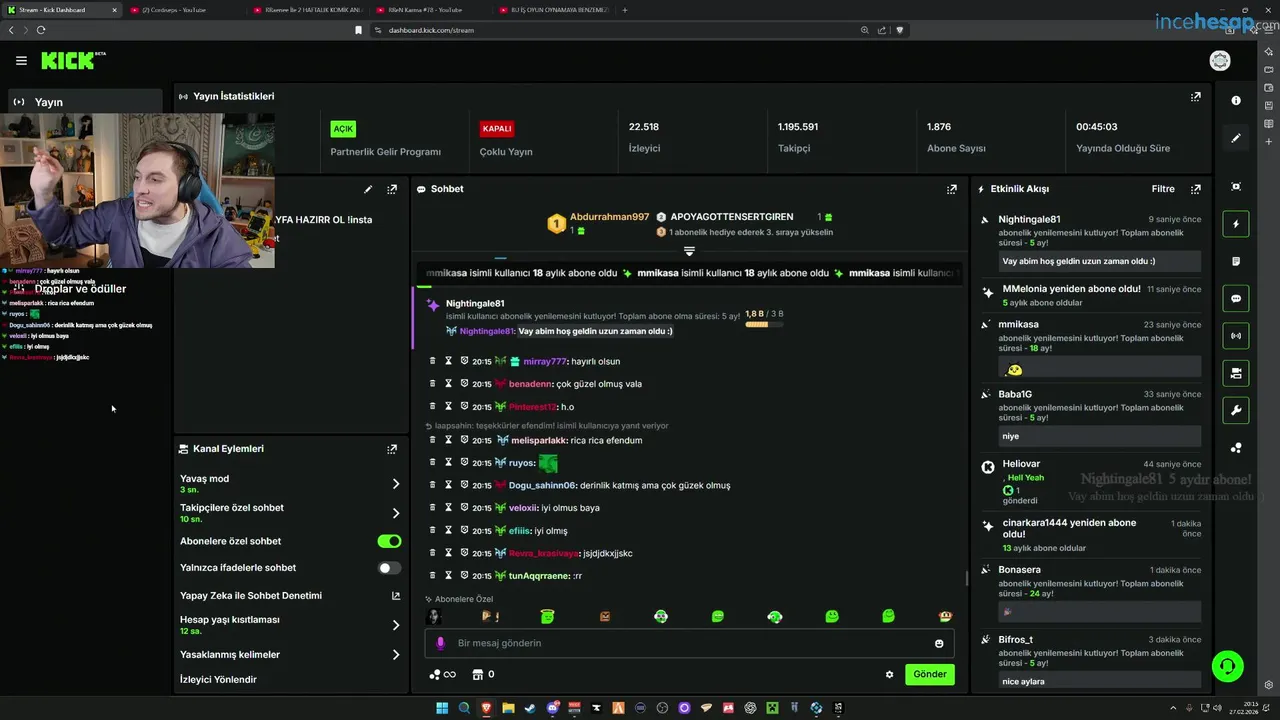The image size is (1280, 720).
Task: Pop out the stream info panel next to pencil
Action: (x=392, y=189)
